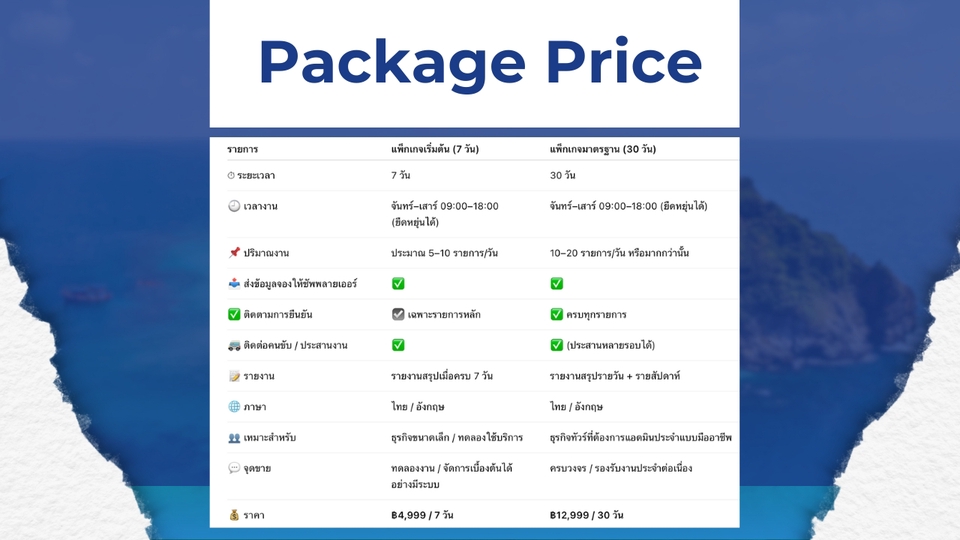
Task: Select the แพ็กเกจเริ่มต้น (7 วัน) column header
Action: pyautogui.click(x=434, y=149)
